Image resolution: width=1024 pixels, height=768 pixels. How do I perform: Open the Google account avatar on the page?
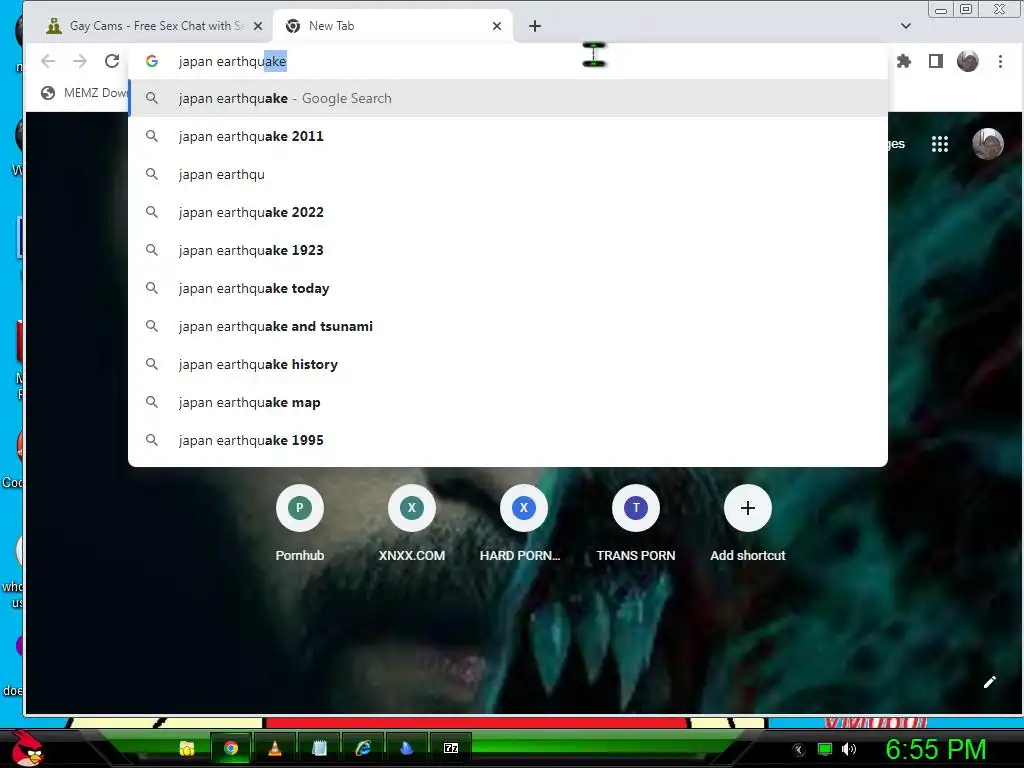(987, 144)
